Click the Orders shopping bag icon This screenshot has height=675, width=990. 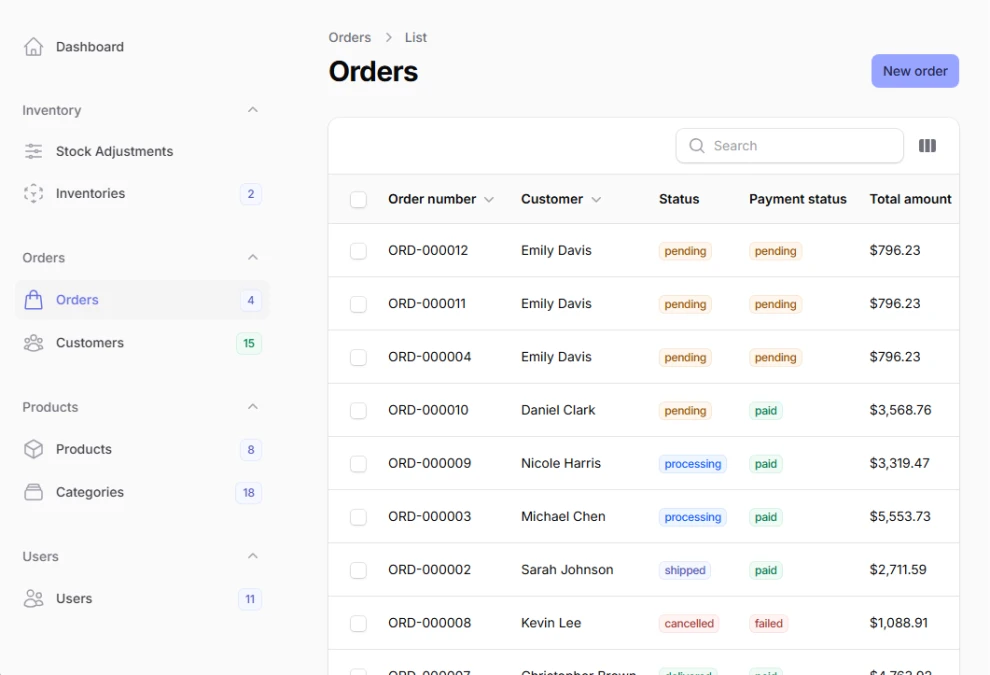pyautogui.click(x=33, y=300)
